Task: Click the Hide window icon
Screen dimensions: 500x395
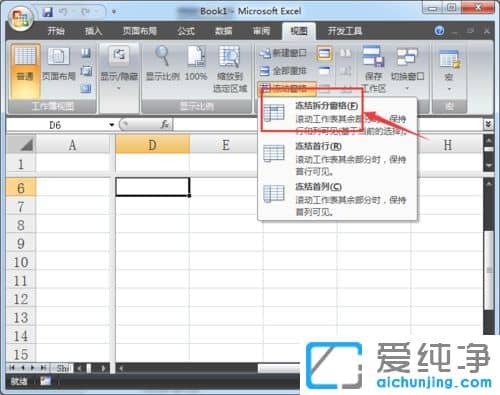Action: click(x=324, y=71)
